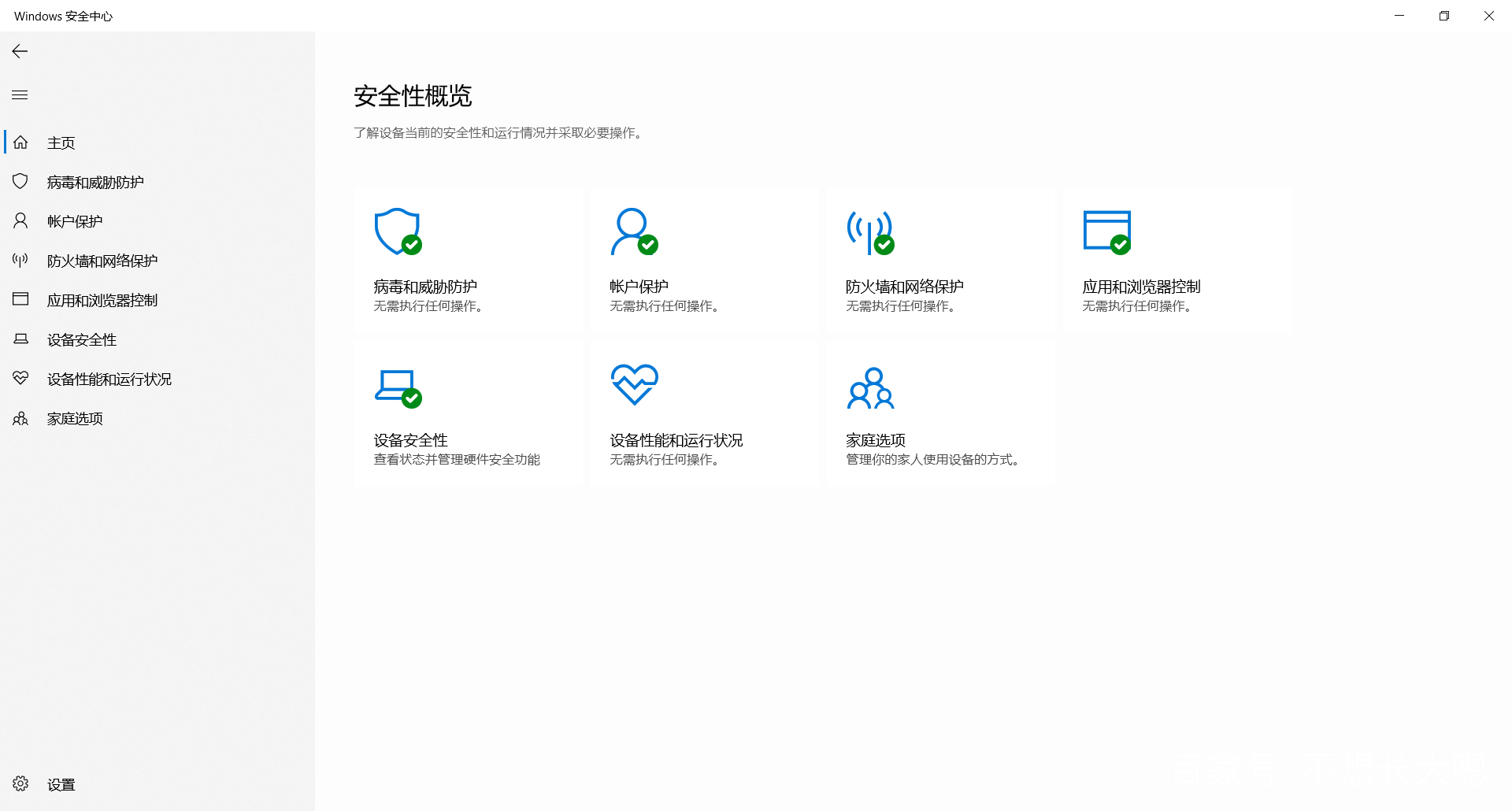Click the green-check shield icon on 病毒和威胁防护 card
Image resolution: width=1512 pixels, height=811 pixels.
[398, 232]
